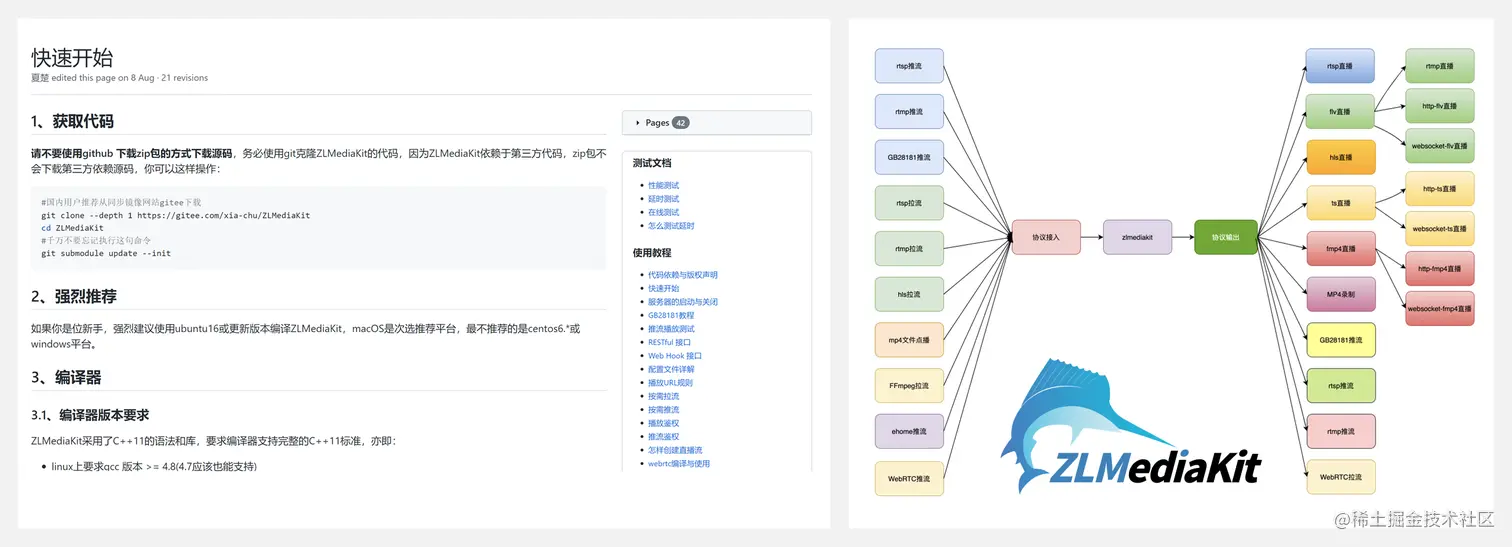Click the websocket-ts直播 diagram node
This screenshot has width=1512, height=547.
(x=1440, y=229)
